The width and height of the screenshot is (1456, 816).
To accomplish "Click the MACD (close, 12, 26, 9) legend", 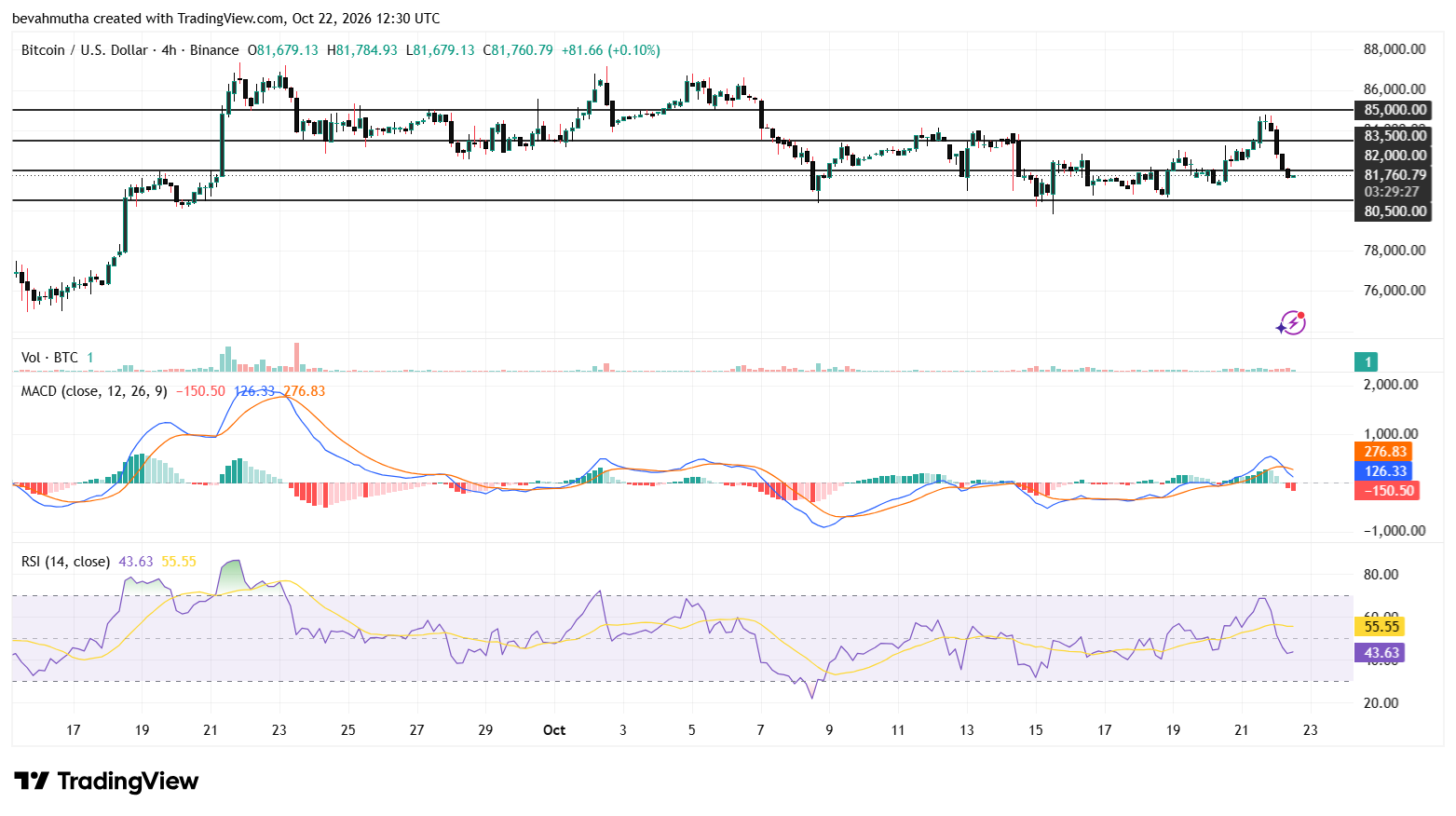I will coord(94,391).
